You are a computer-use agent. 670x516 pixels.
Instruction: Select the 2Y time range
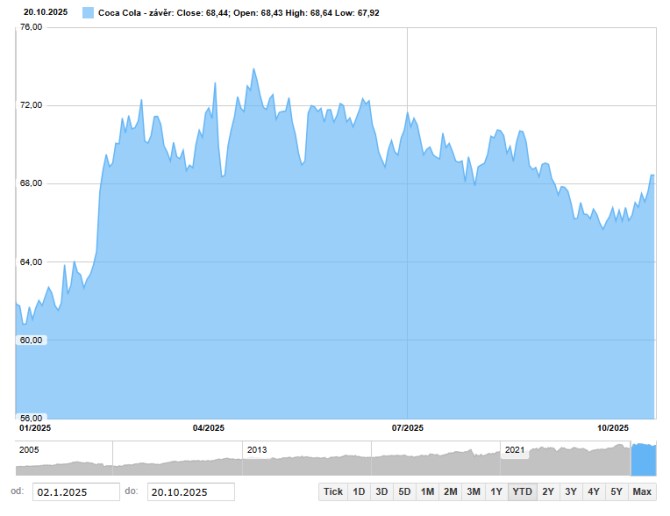[547, 491]
